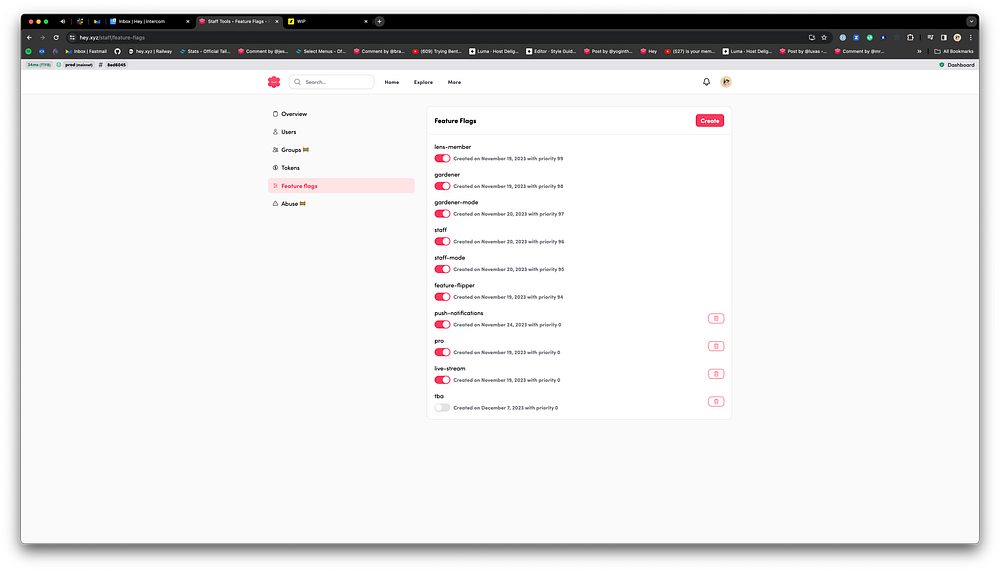Screen dimensions: 1000x571
Task: Bookmark this page with the star icon
Action: coord(824,38)
